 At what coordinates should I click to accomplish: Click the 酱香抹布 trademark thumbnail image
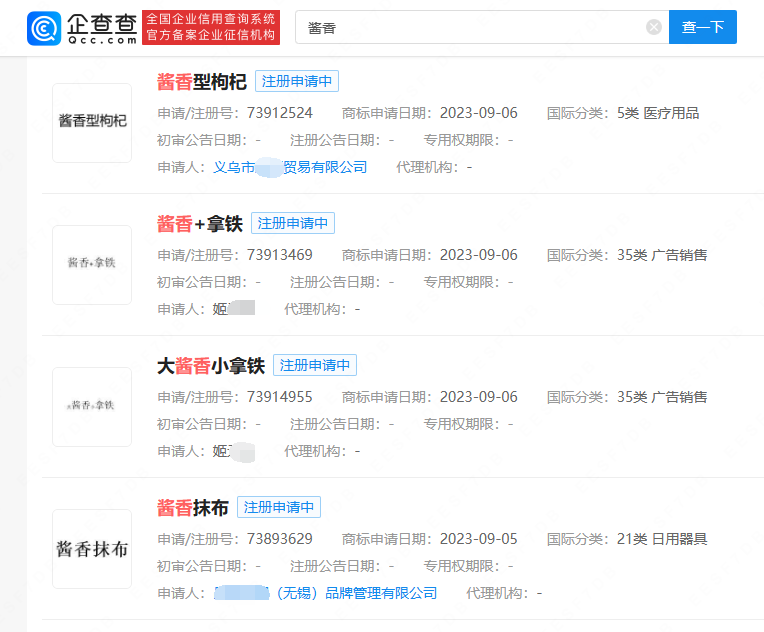coord(92,549)
